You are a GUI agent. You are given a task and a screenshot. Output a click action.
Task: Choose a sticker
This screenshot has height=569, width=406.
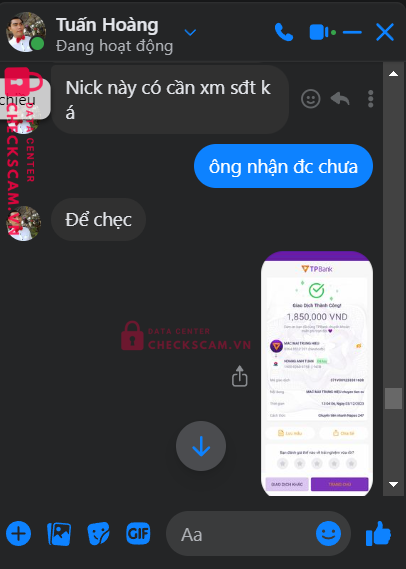[x=98, y=534]
